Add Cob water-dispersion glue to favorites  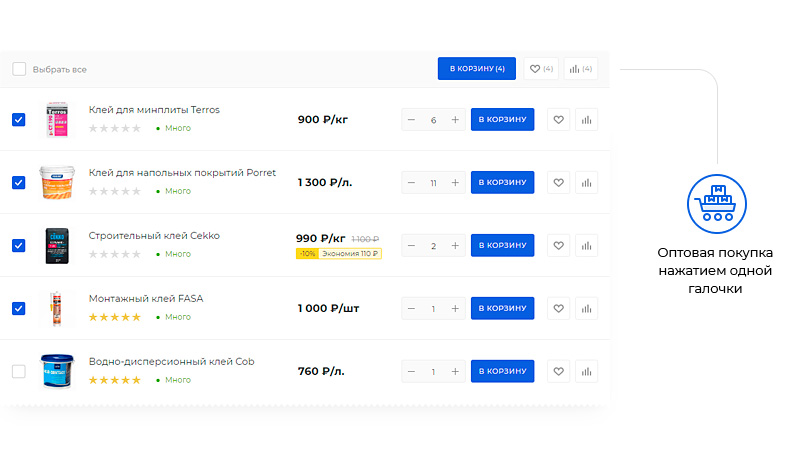559,371
